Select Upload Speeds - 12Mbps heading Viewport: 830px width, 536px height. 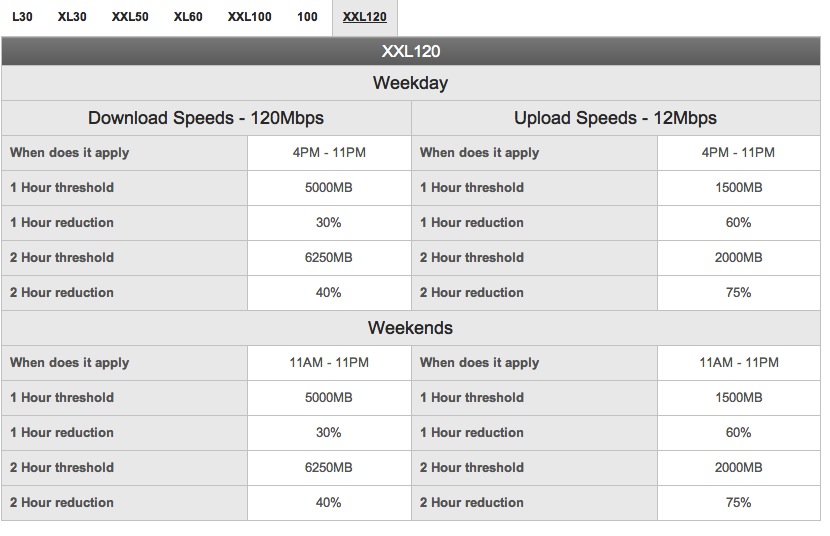coord(616,118)
